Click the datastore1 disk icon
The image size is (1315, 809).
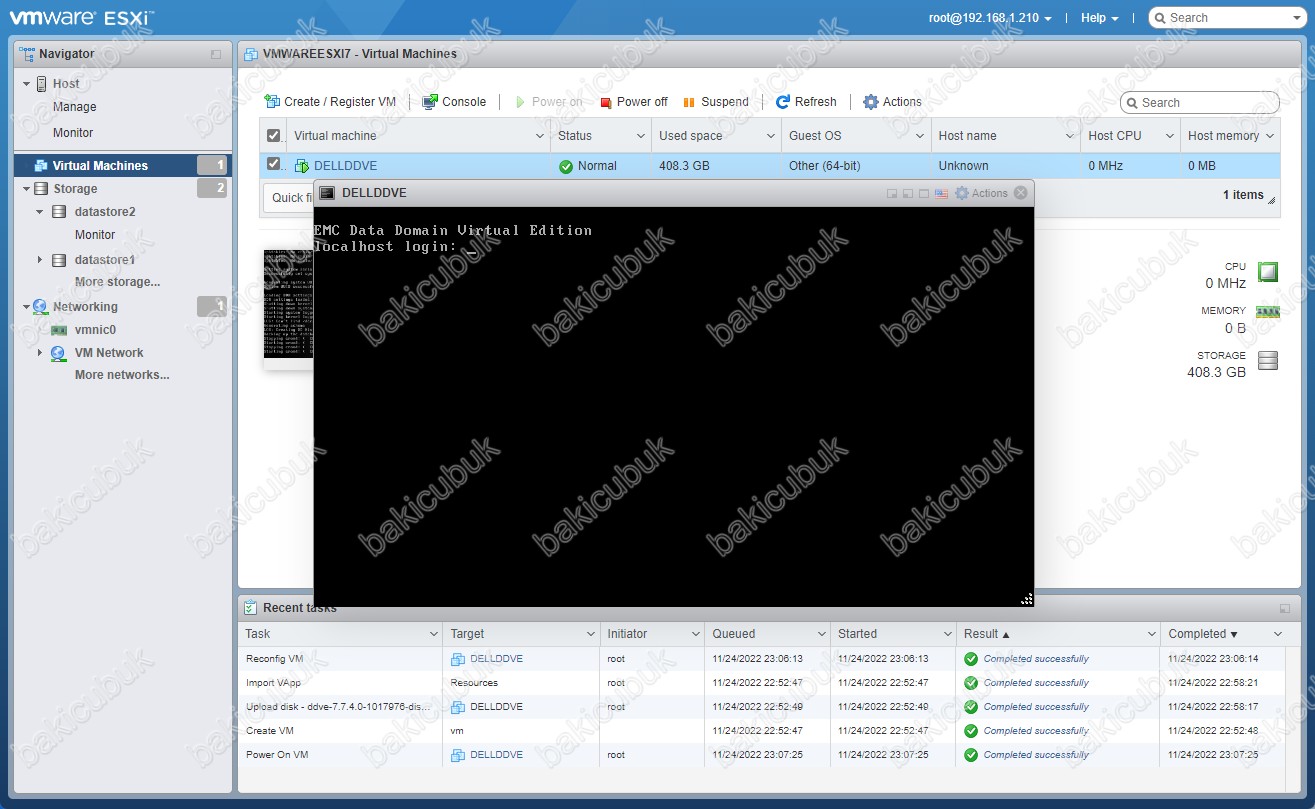[x=59, y=260]
